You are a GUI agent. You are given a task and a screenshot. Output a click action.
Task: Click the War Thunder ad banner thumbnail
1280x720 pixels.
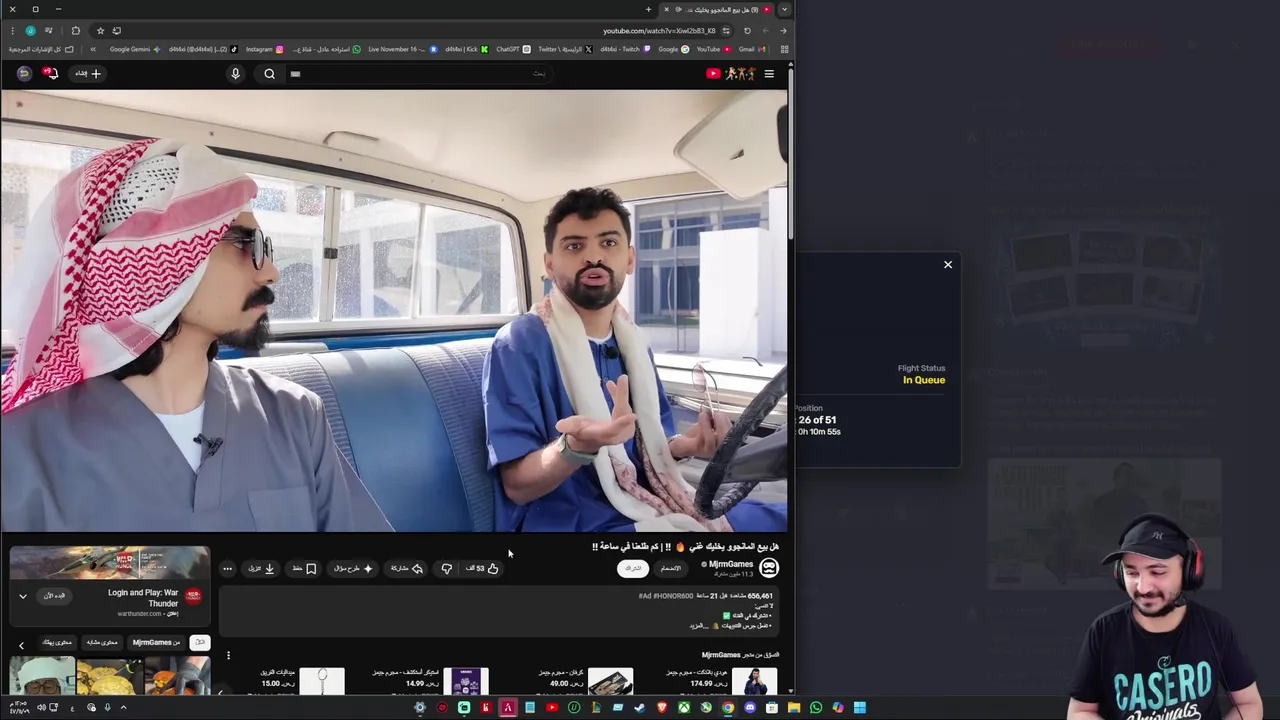(110, 563)
